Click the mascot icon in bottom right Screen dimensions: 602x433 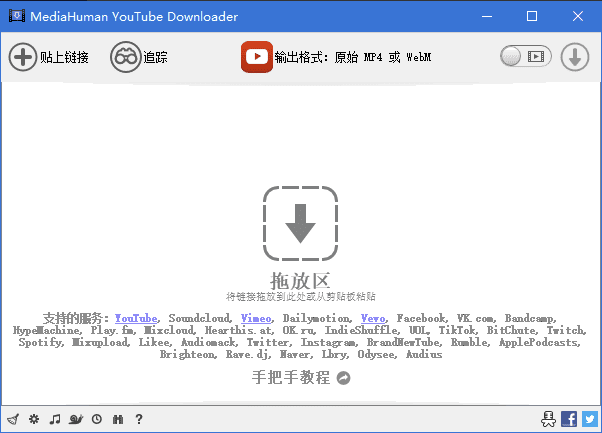point(547,419)
